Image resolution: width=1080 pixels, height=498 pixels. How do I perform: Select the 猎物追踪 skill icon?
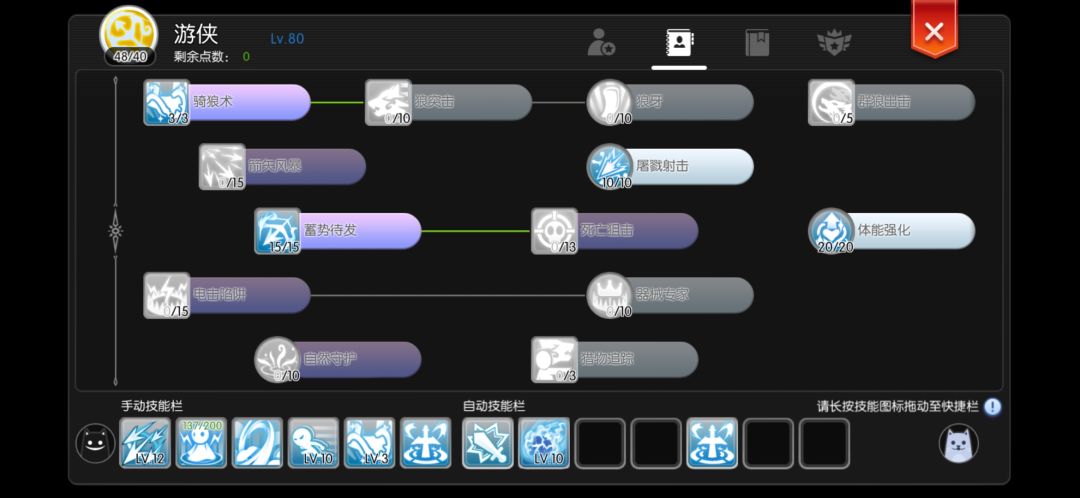(554, 359)
